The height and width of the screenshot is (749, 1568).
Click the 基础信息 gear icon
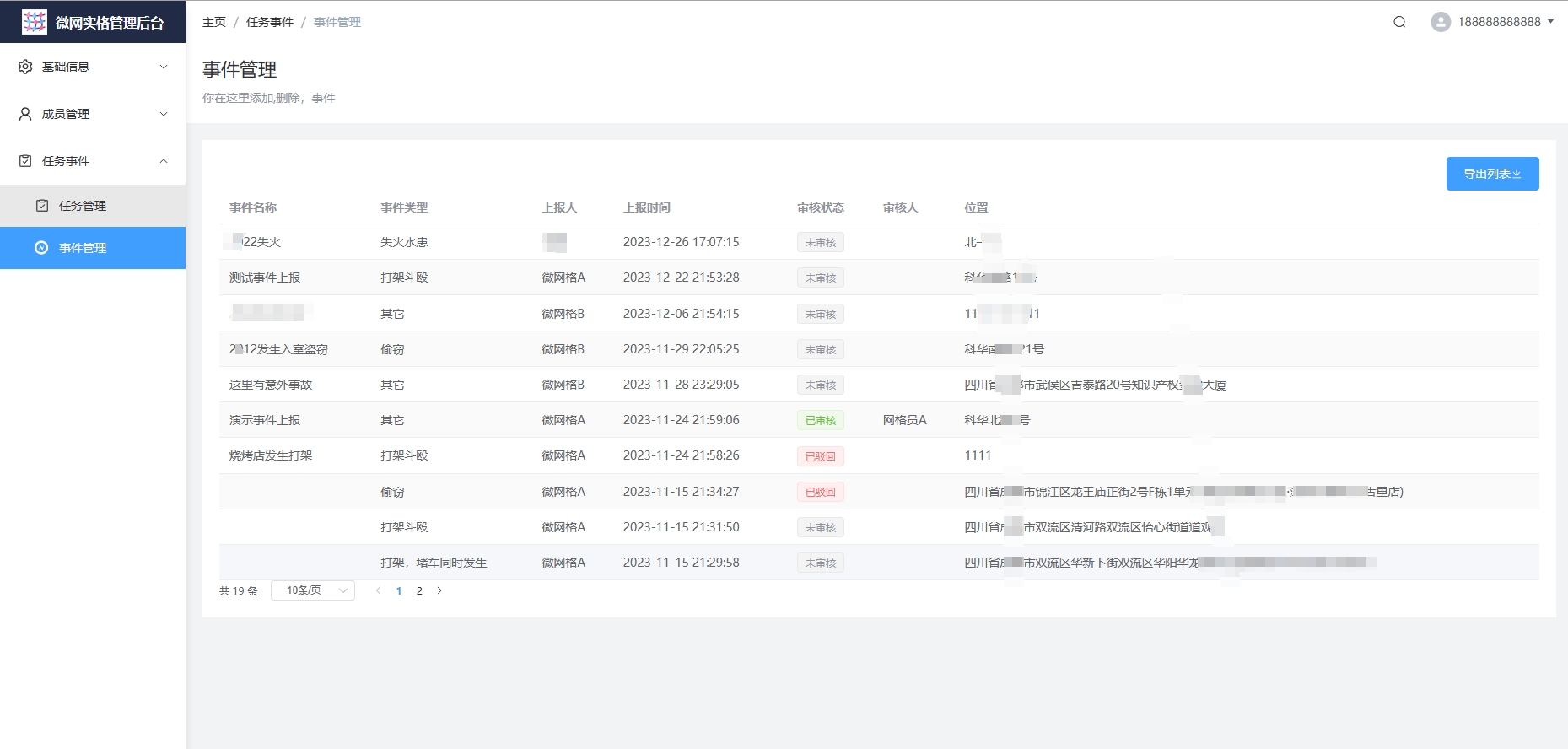tap(25, 67)
